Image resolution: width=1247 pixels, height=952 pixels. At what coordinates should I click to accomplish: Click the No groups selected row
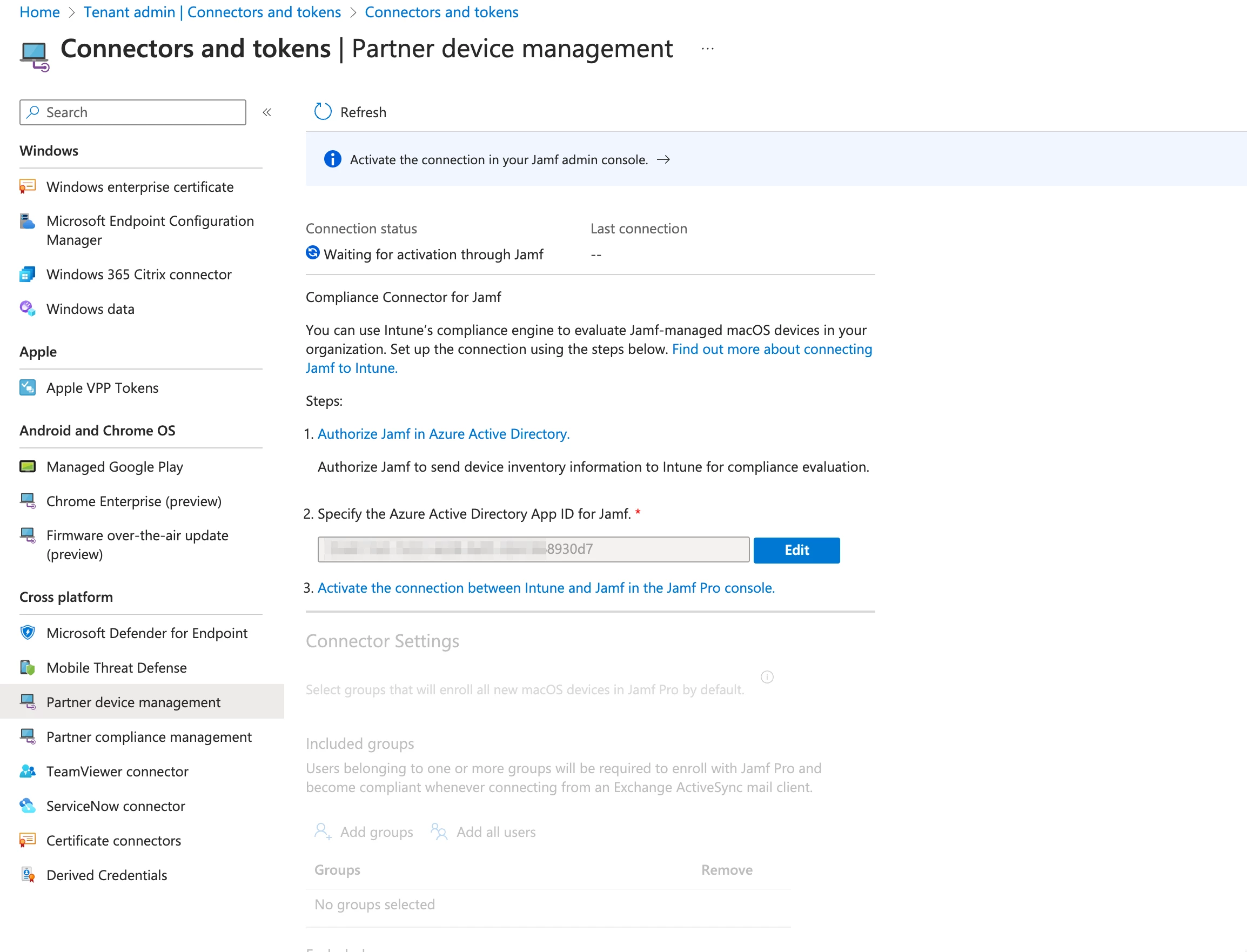tap(548, 904)
